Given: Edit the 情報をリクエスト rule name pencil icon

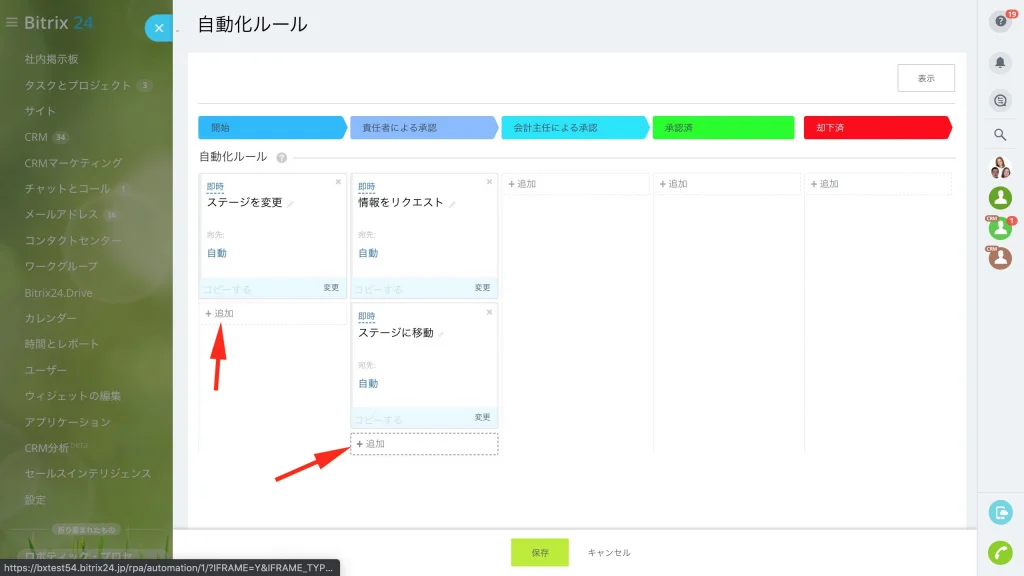Looking at the screenshot, I should [x=452, y=204].
